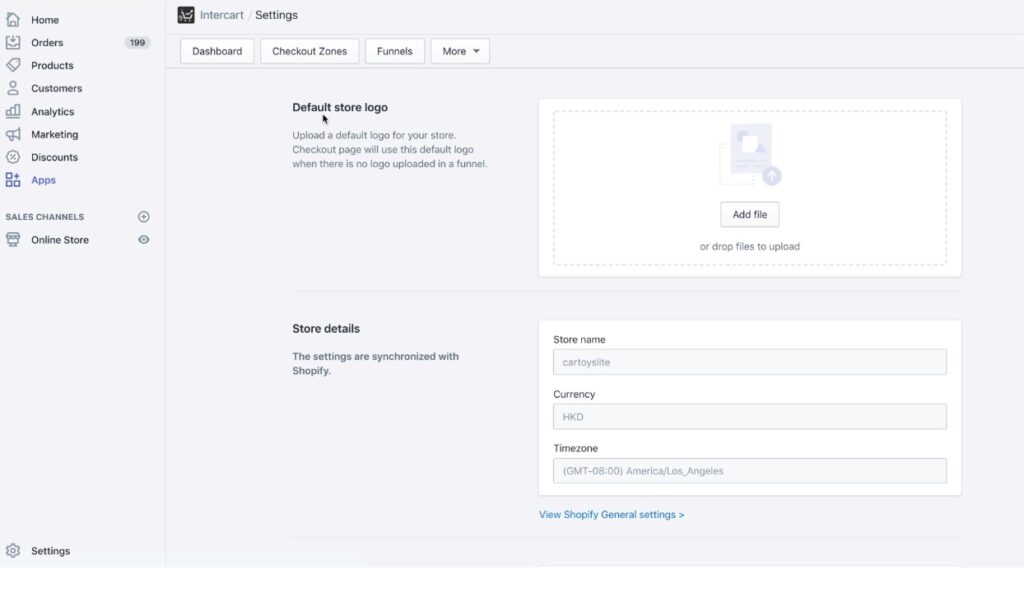Open the Settings gear icon in sidebar
This screenshot has width=1024, height=593.
(x=13, y=551)
